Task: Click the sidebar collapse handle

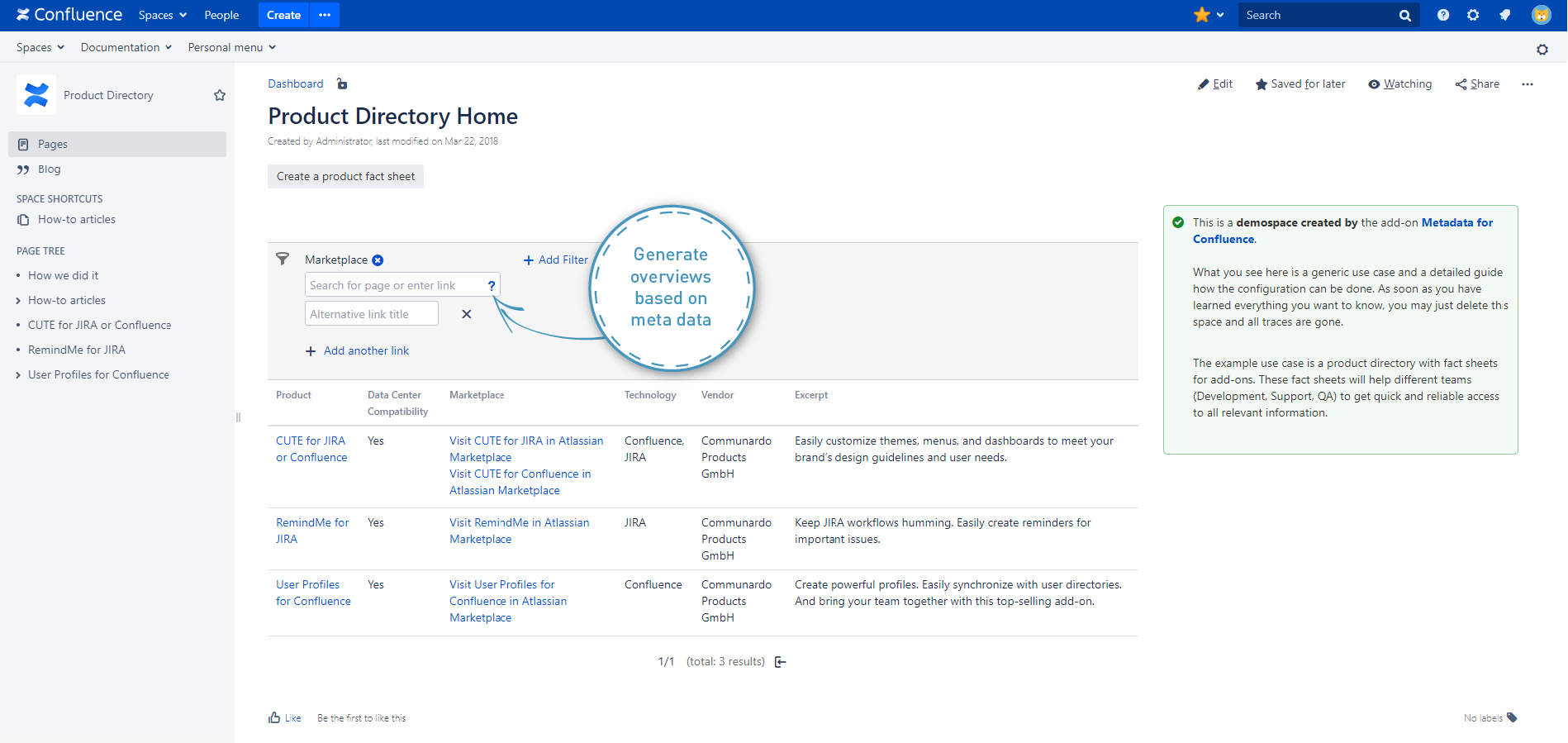Action: pos(238,417)
